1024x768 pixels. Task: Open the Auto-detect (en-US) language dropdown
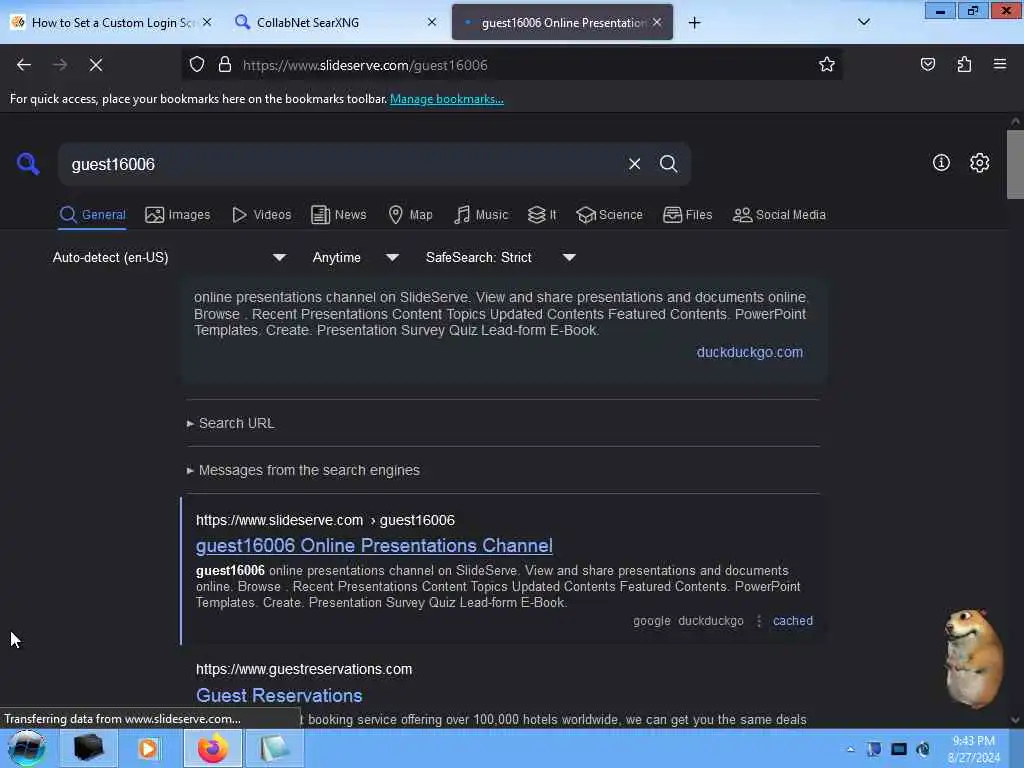(169, 257)
